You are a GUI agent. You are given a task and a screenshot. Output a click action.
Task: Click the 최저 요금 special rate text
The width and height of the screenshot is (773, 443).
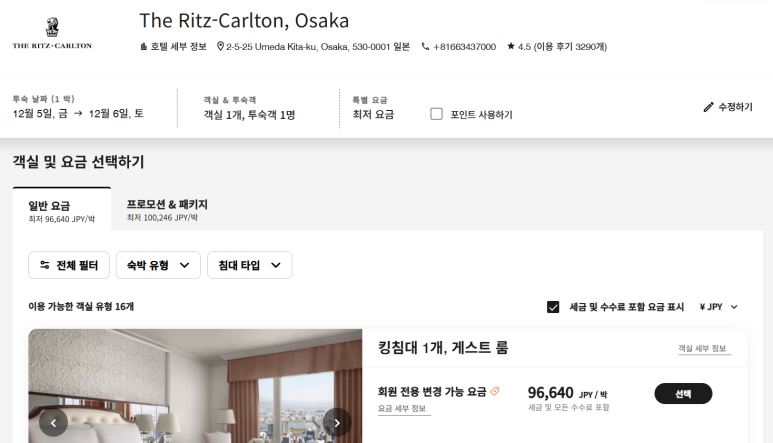(x=373, y=114)
